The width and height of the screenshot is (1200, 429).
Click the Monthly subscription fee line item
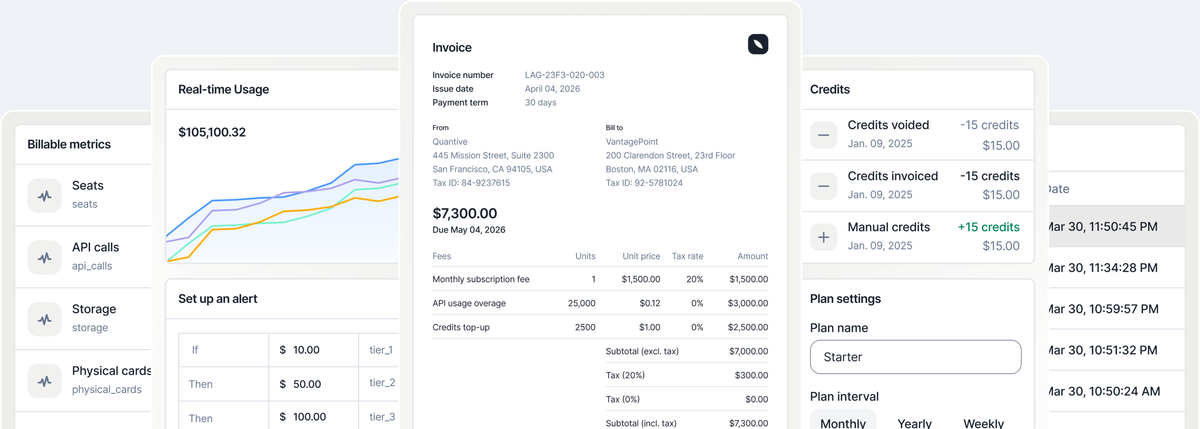pos(600,280)
